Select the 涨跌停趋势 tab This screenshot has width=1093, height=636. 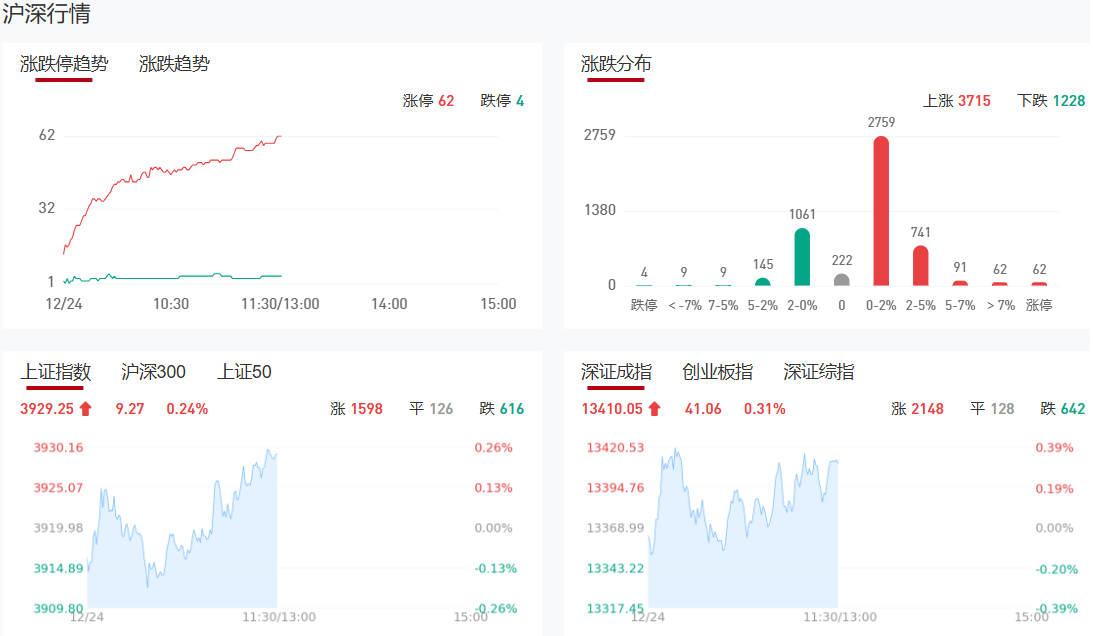click(63, 64)
